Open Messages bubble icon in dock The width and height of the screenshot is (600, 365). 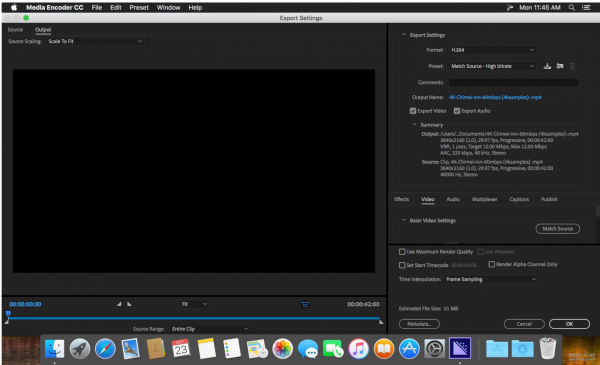click(x=308, y=349)
